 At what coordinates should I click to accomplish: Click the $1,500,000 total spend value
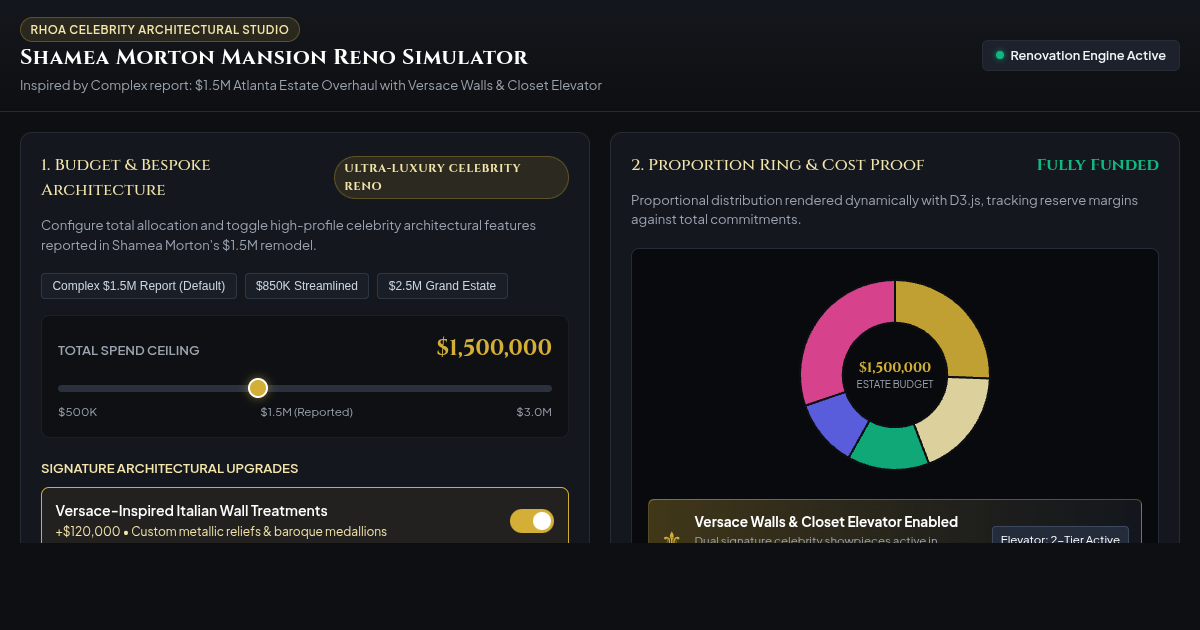point(494,348)
